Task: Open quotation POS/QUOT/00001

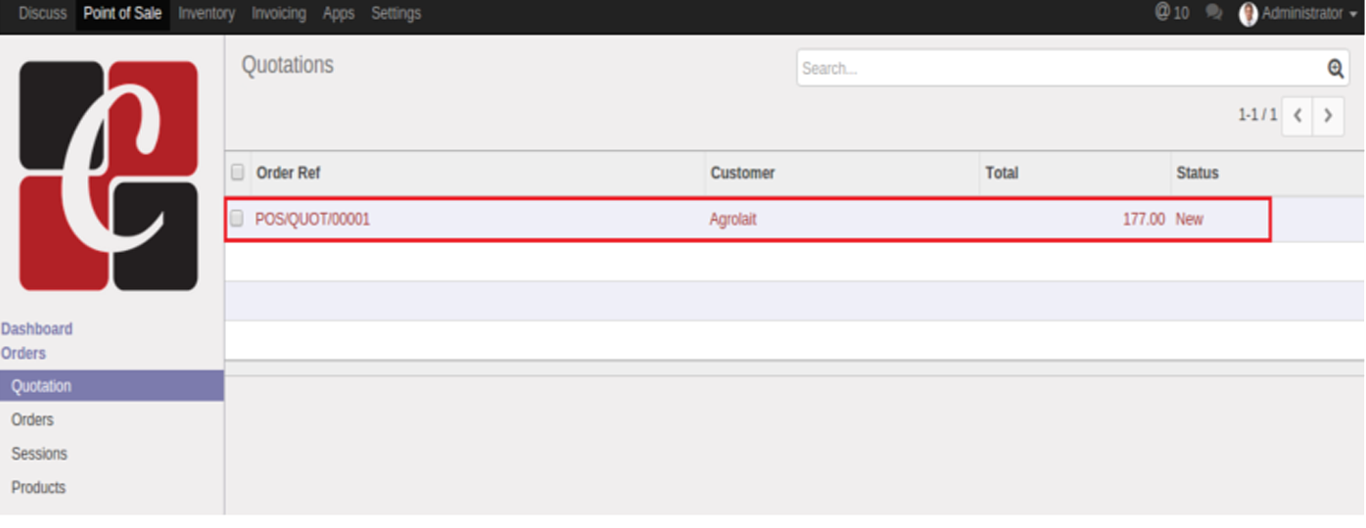Action: coord(312,219)
